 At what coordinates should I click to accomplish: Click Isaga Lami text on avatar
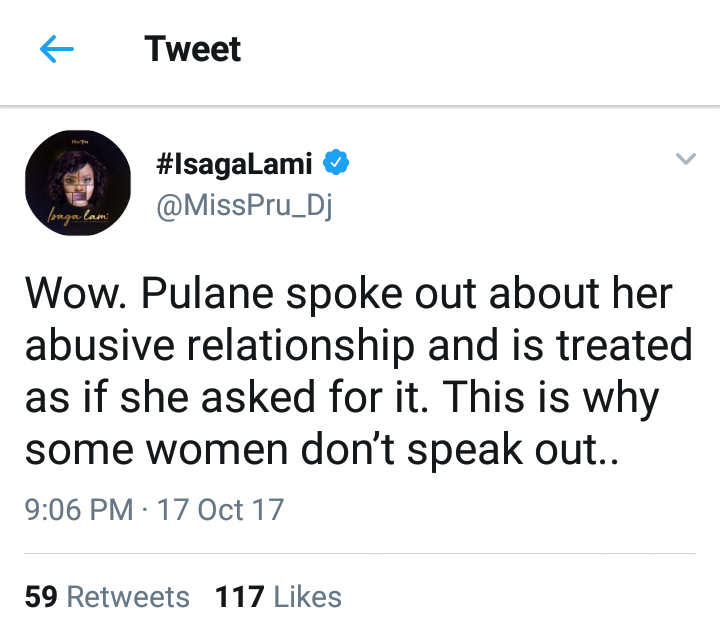coord(78,215)
